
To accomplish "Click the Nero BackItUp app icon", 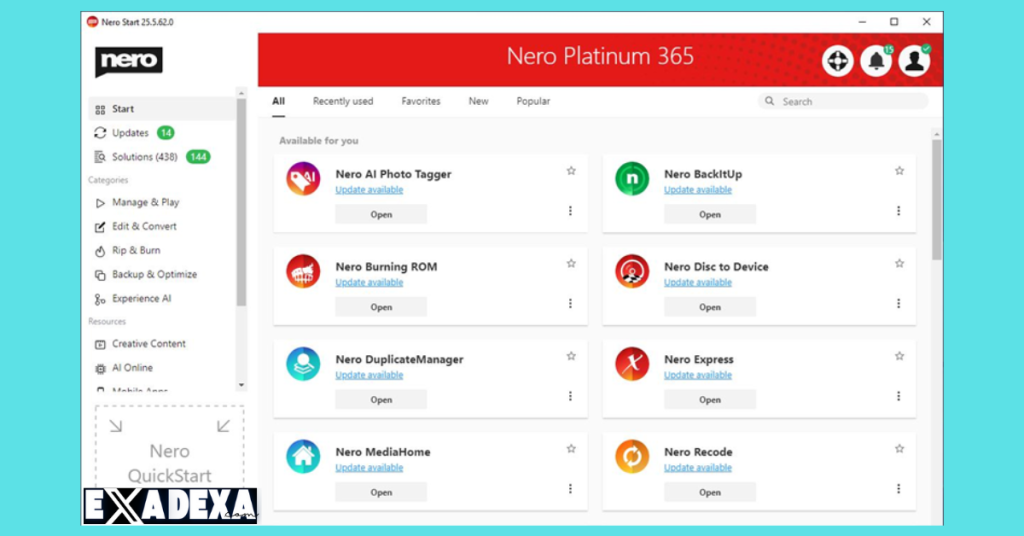I will tap(632, 179).
